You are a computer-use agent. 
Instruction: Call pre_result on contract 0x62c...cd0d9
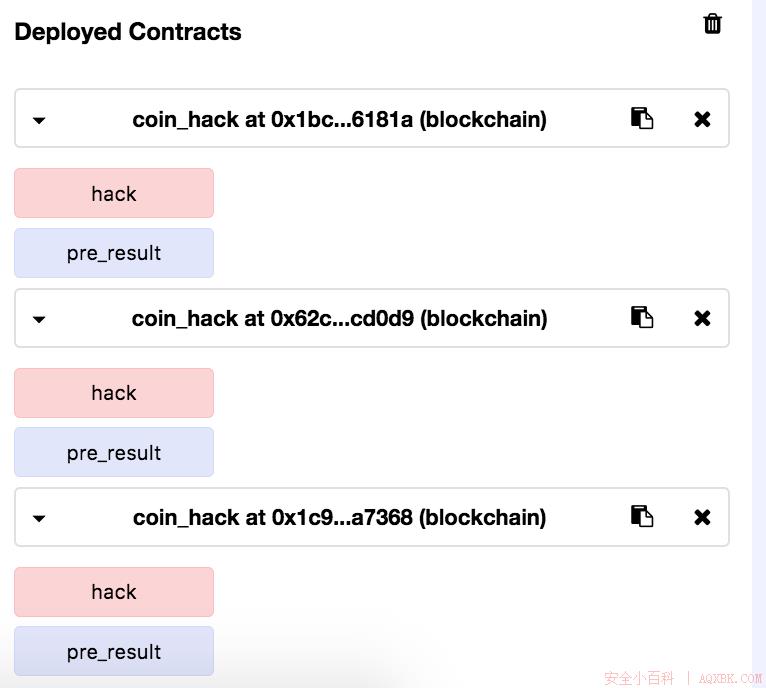tap(114, 452)
